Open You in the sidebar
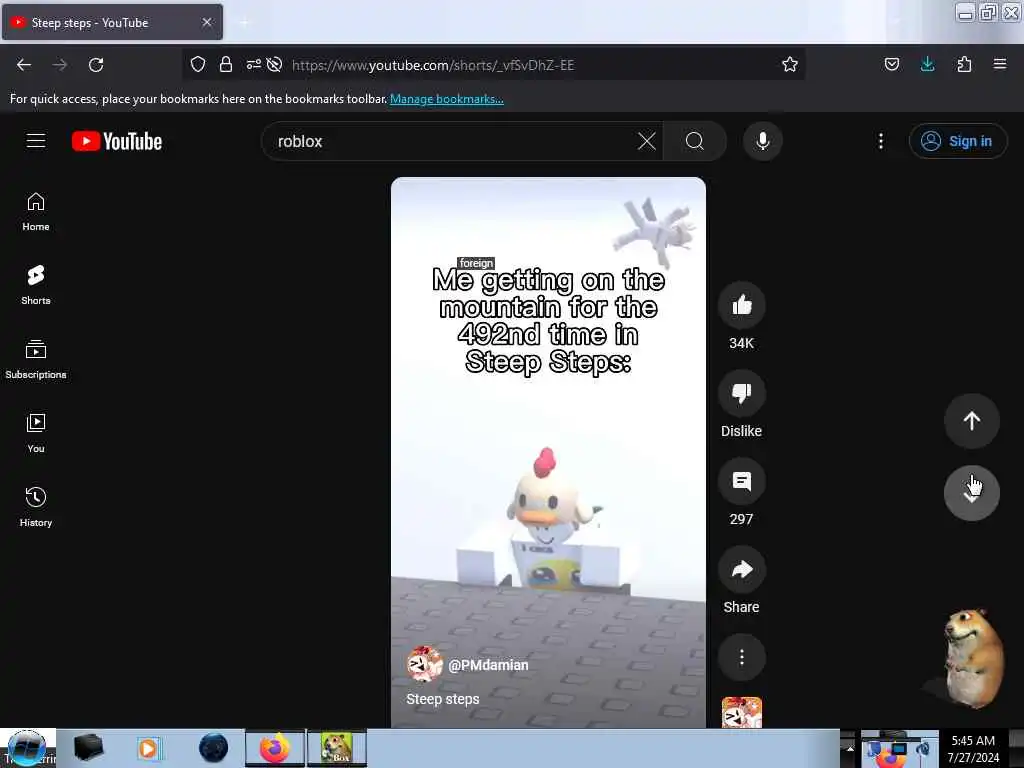The height and width of the screenshot is (768, 1024). 36,433
